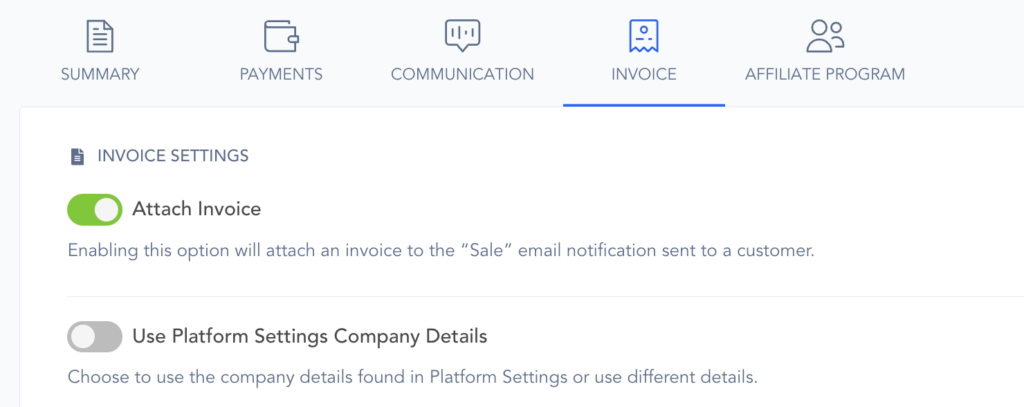Open the Payments tab label
Viewport: 1024px width, 407px height.
coord(281,74)
